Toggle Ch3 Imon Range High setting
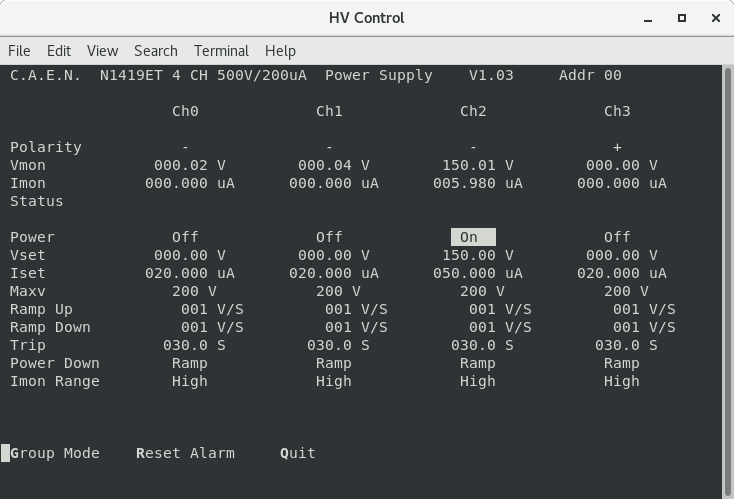 click(622, 381)
